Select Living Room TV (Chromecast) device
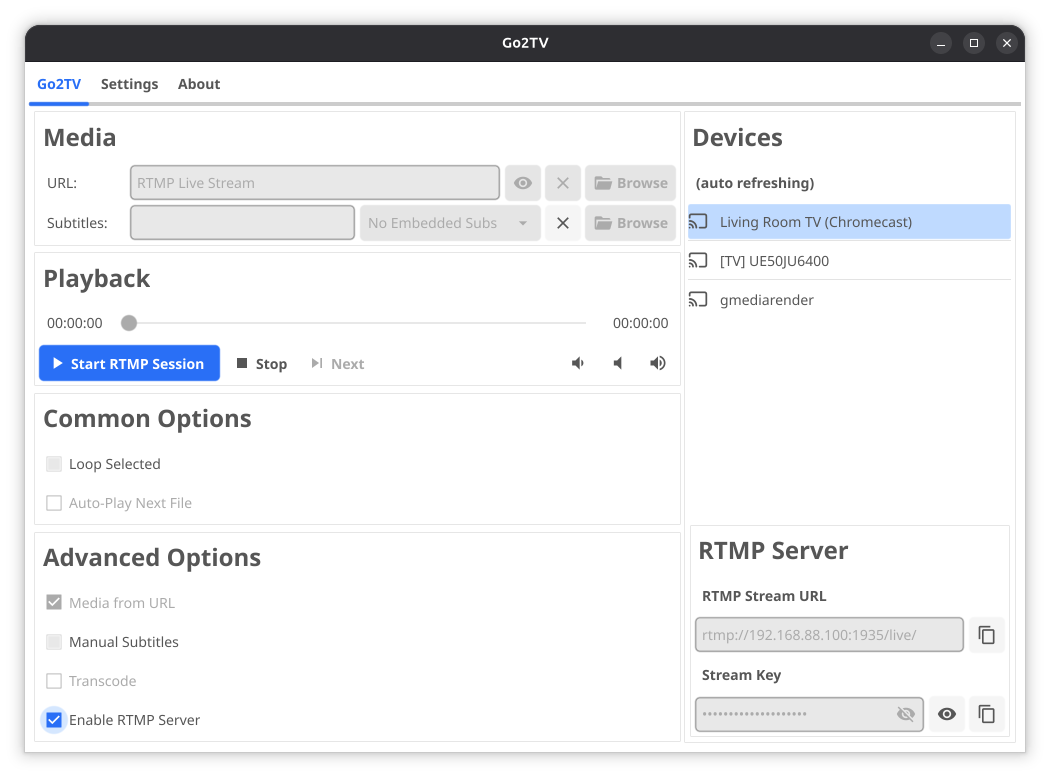1050x777 pixels. click(x=849, y=222)
